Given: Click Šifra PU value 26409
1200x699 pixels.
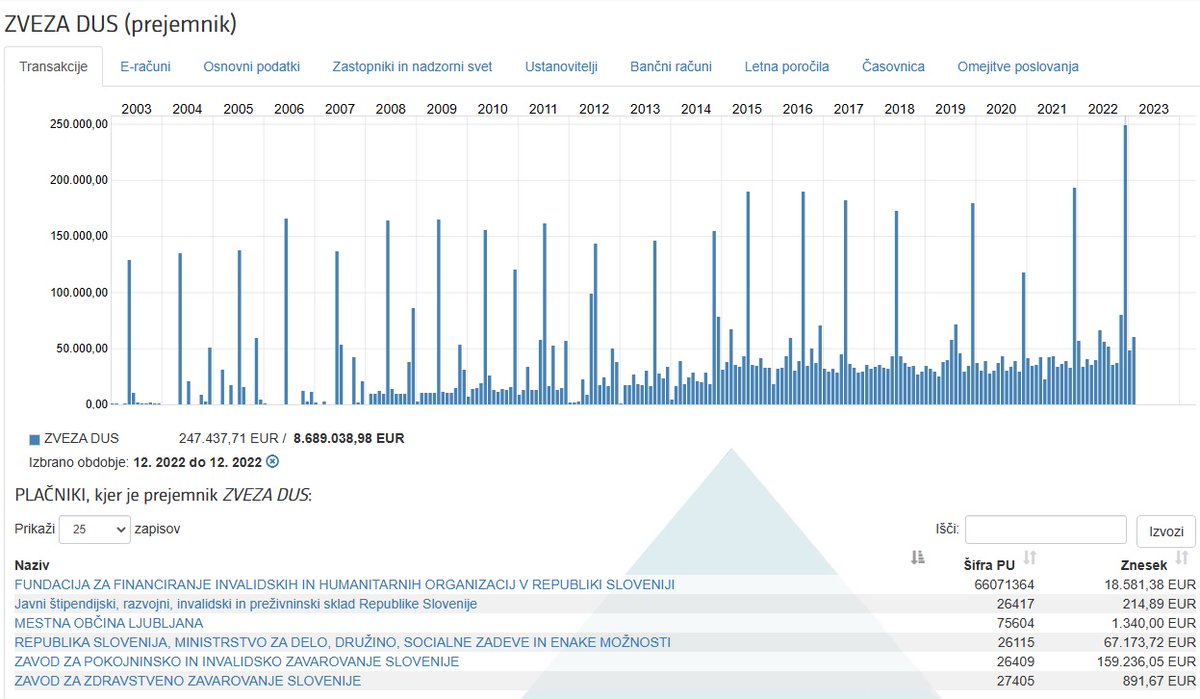Looking at the screenshot, I should click(1015, 661).
